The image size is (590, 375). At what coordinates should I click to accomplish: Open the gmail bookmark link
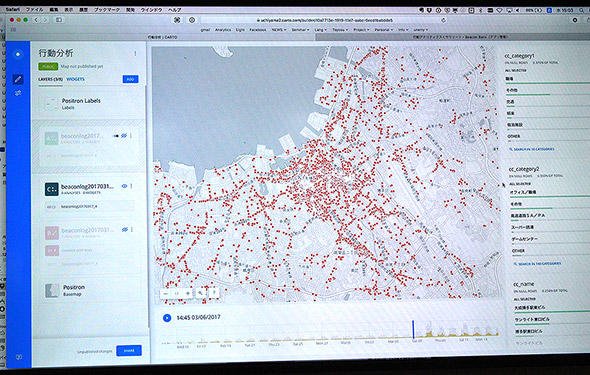(x=205, y=29)
